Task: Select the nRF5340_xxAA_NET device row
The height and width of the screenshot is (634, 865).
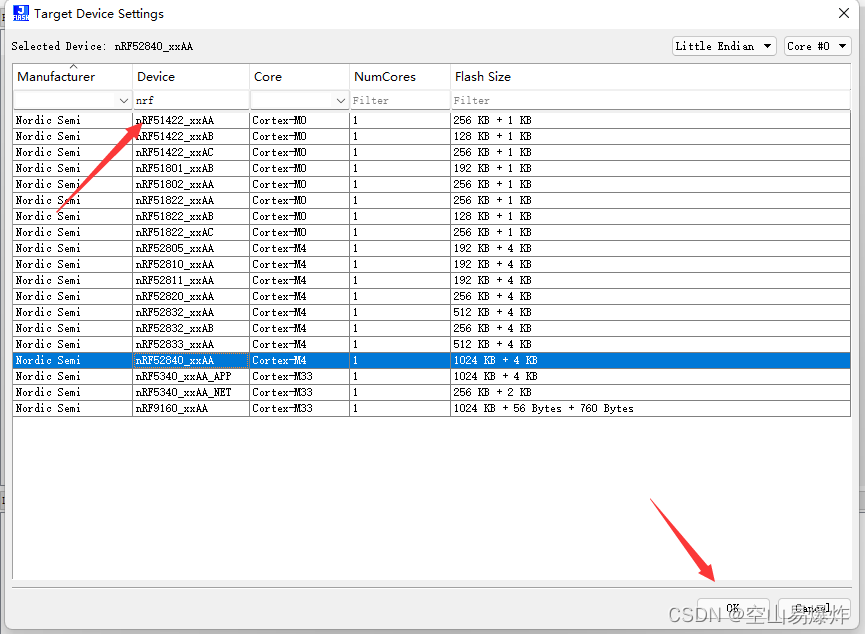Action: pyautogui.click(x=431, y=392)
